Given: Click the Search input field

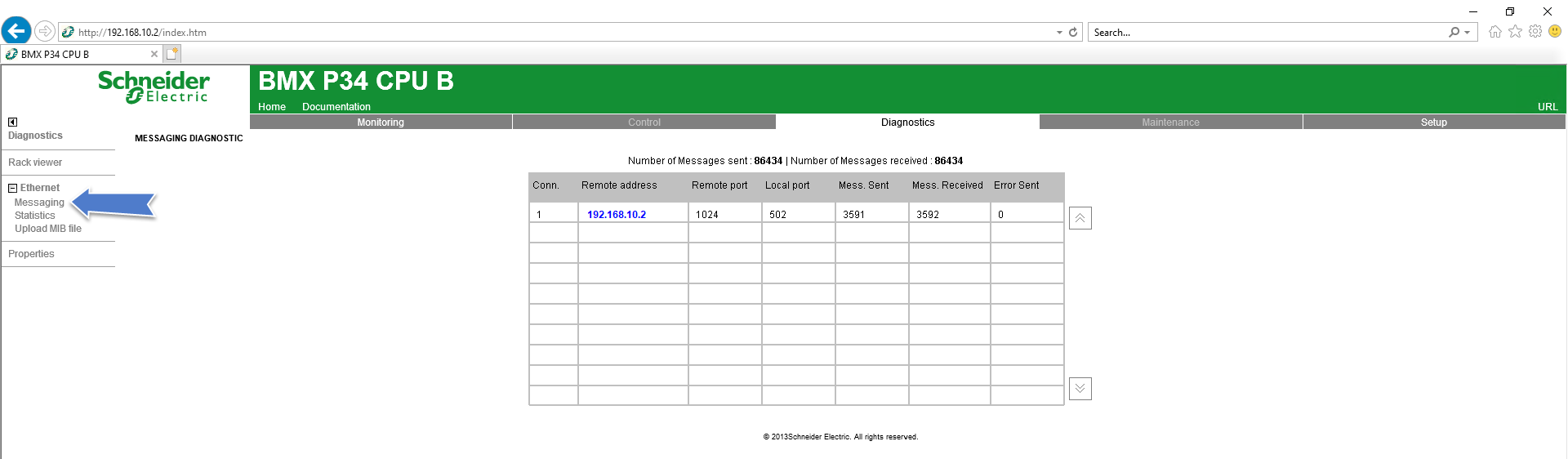Looking at the screenshot, I should click(x=1267, y=33).
